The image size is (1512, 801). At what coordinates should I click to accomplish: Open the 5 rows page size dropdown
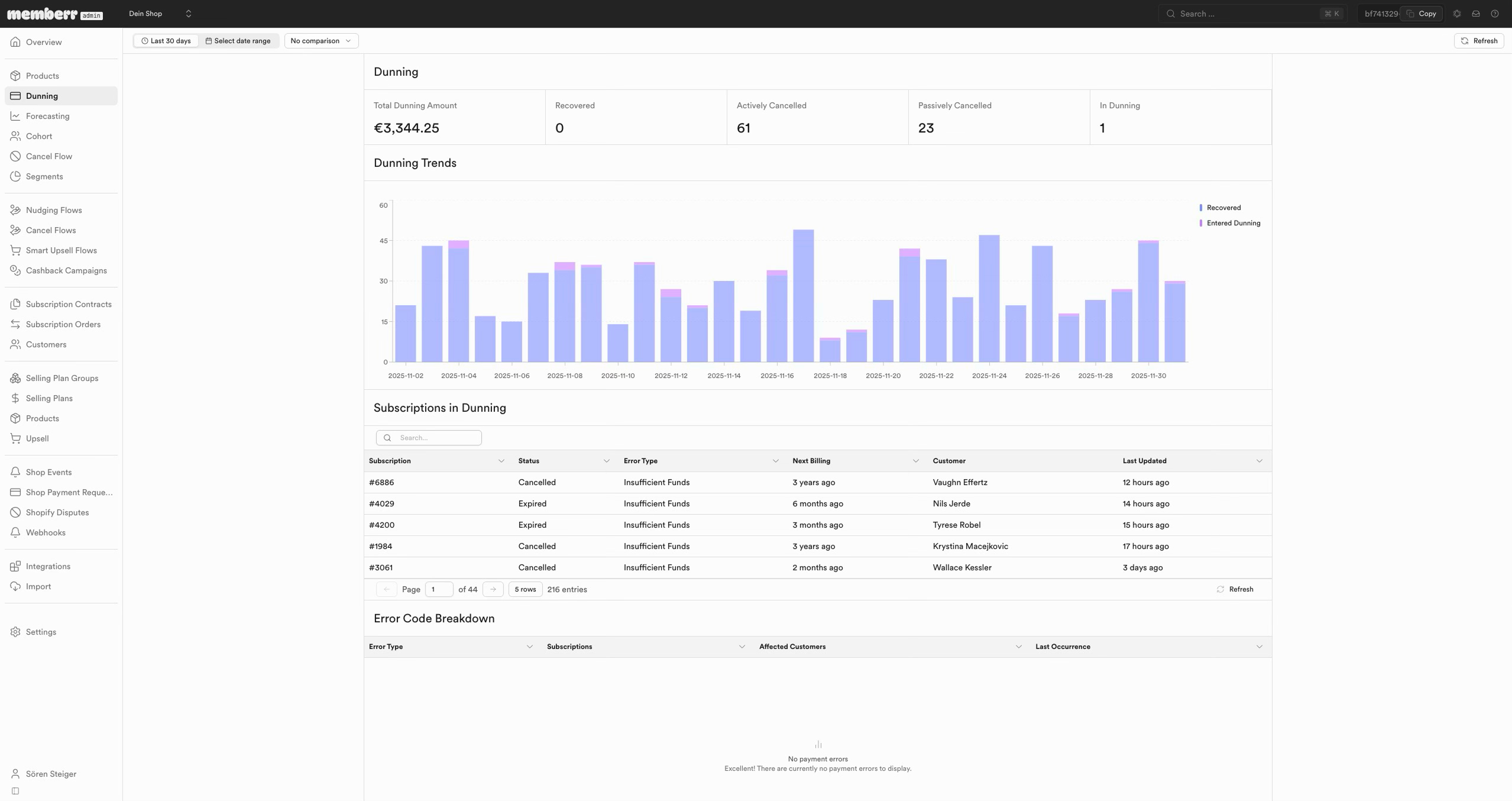525,589
